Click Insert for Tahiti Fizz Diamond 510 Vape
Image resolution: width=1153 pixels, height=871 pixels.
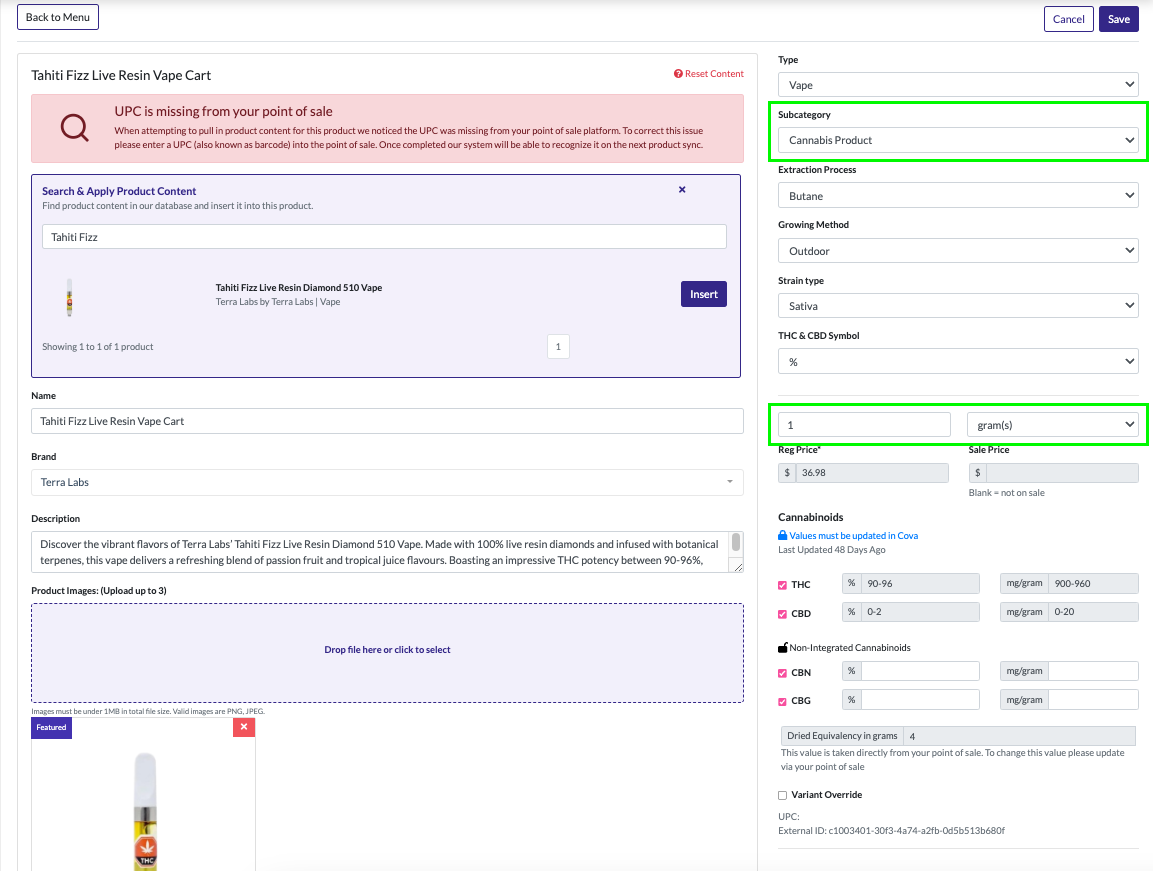coord(704,294)
